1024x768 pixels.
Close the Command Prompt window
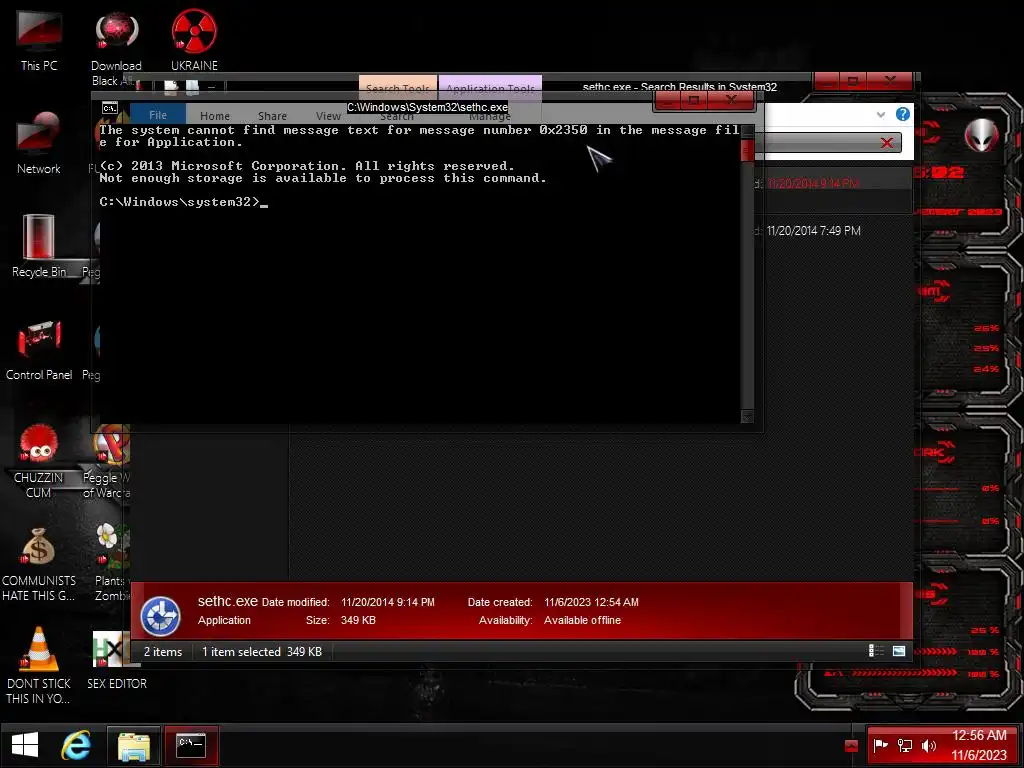point(731,99)
